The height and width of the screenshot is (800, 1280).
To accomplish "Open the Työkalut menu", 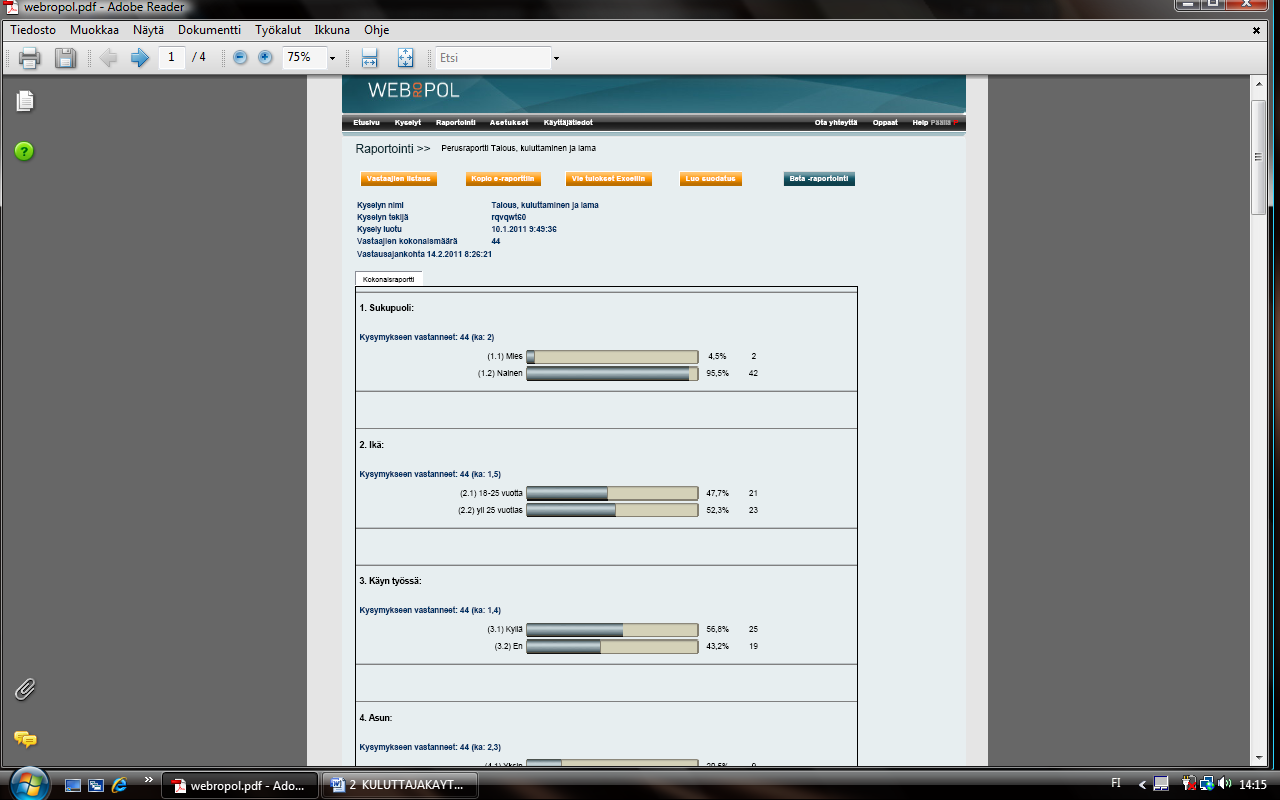I will (278, 30).
